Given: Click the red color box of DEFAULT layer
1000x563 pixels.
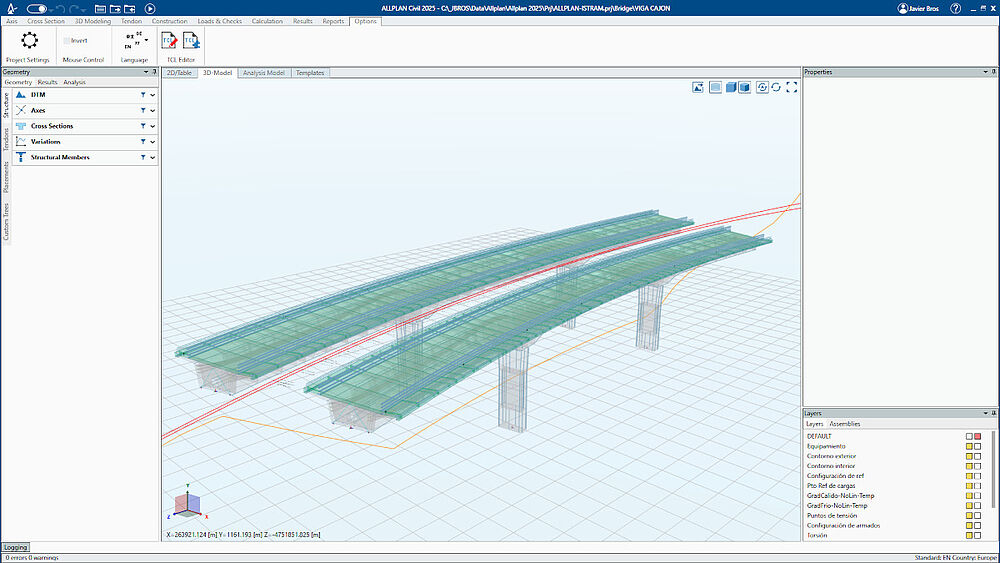Looking at the screenshot, I should (977, 436).
